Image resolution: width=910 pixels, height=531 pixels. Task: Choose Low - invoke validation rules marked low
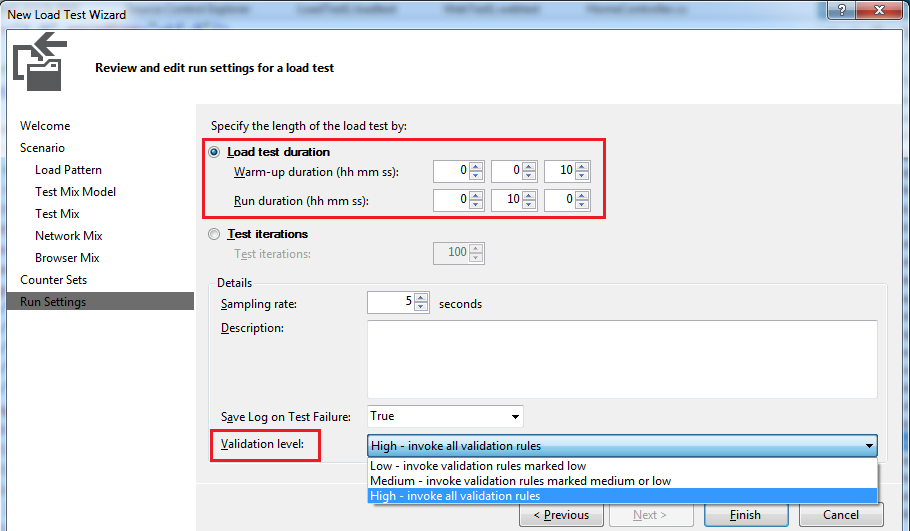622,466
